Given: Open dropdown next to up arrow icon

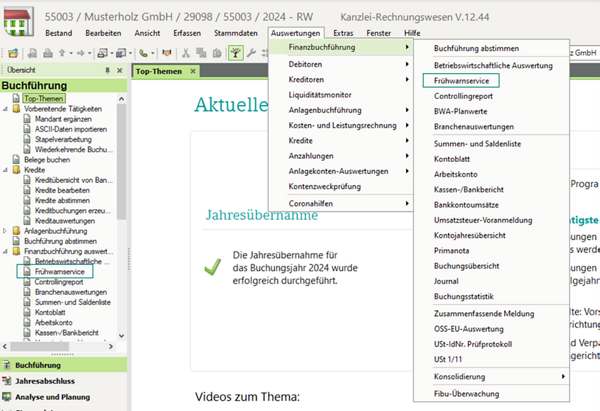Looking at the screenshot, I should (71, 53).
